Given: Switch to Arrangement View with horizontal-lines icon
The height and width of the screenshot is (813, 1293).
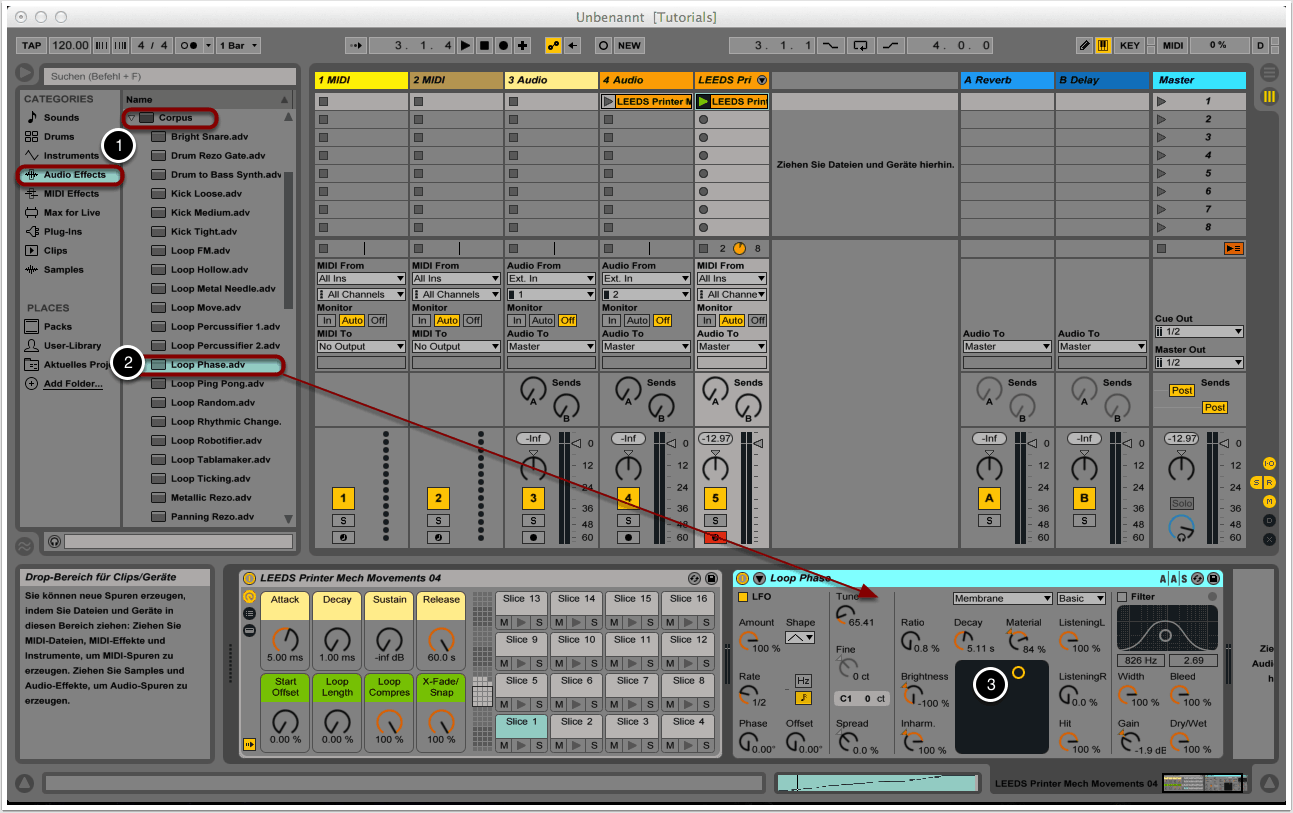Looking at the screenshot, I should click(x=1269, y=73).
